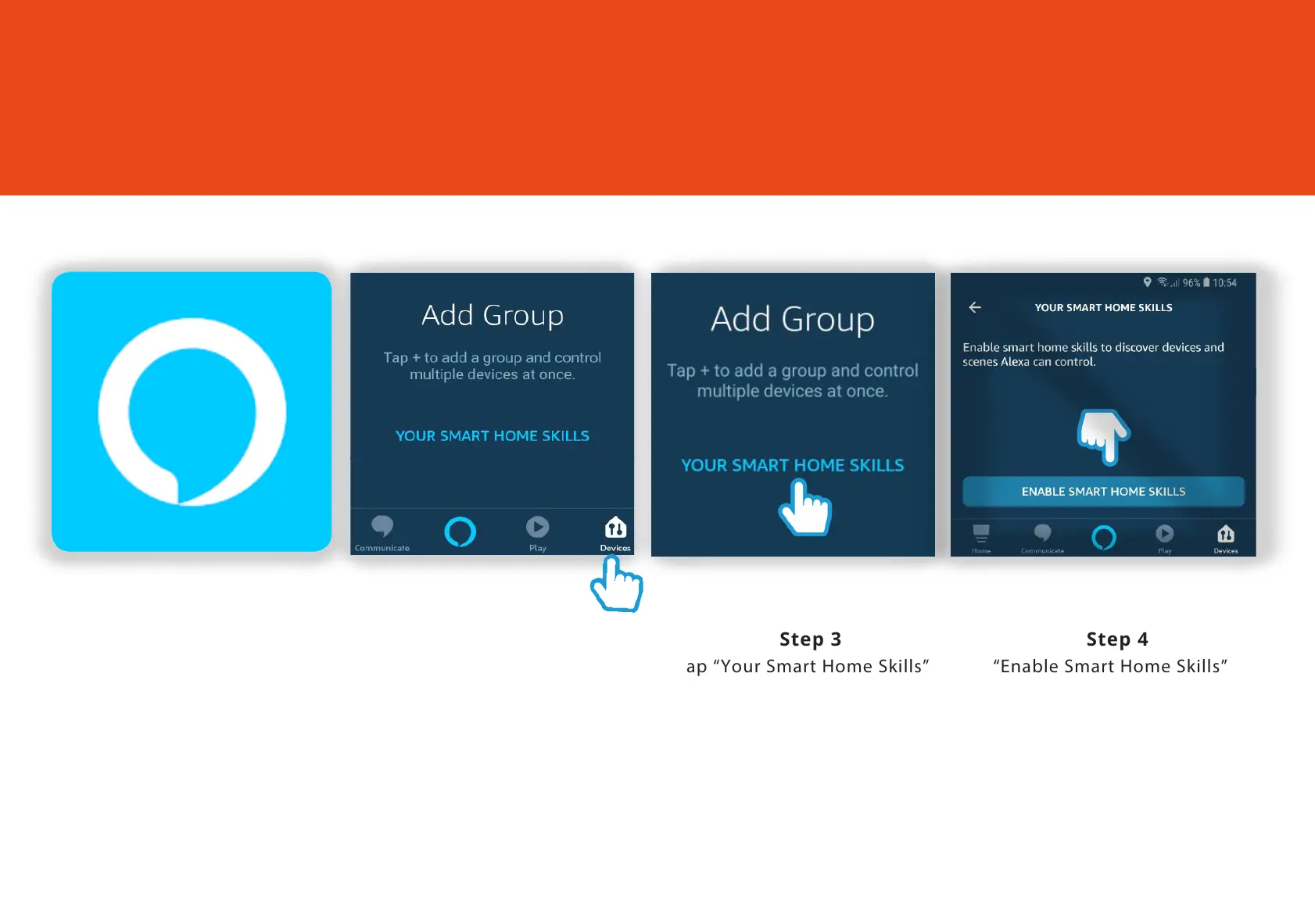Click Add Group heading in third panel
Viewport: 1315px width, 924px height.
coord(793,320)
